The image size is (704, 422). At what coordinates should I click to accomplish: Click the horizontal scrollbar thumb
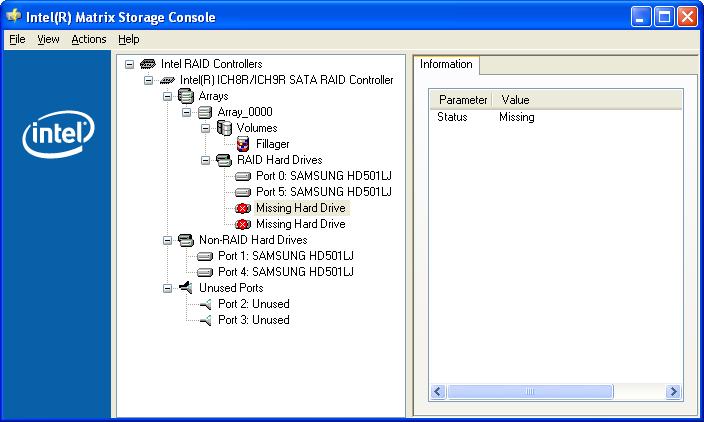point(530,391)
